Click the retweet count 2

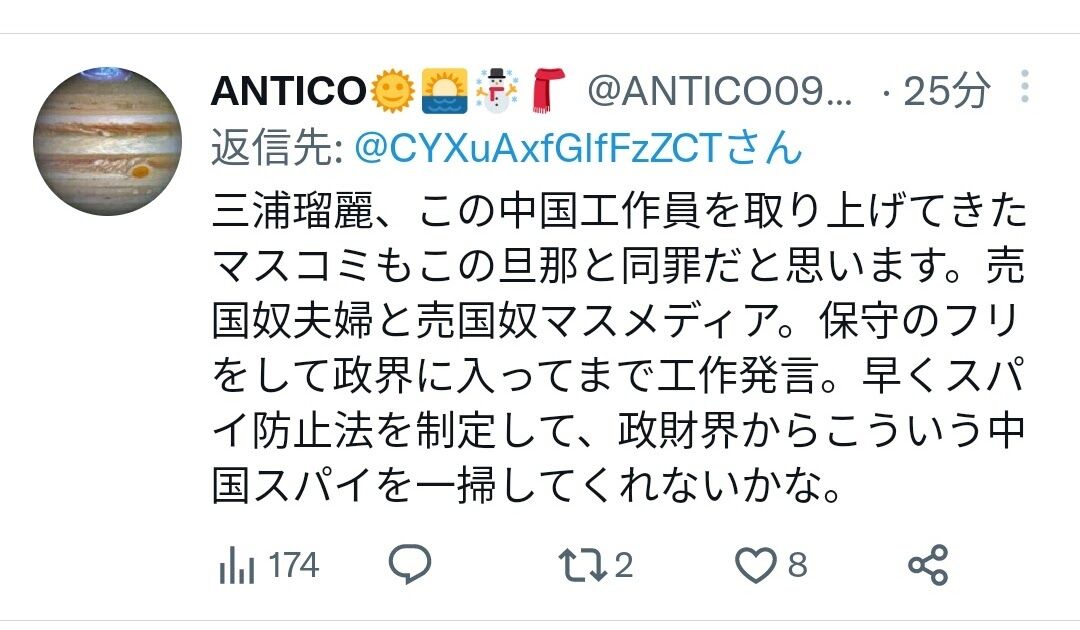pos(623,565)
